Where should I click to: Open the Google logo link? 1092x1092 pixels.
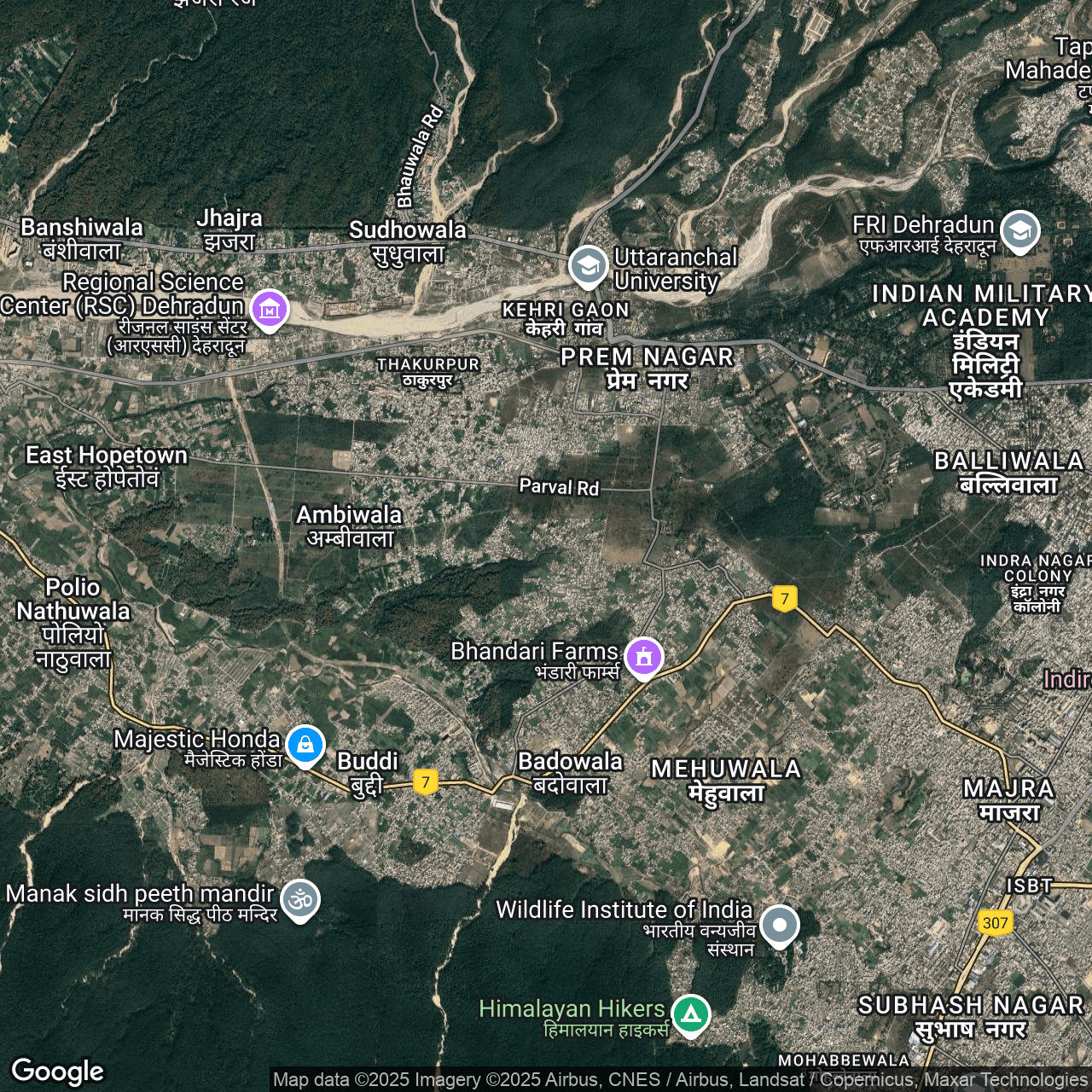point(57,1071)
